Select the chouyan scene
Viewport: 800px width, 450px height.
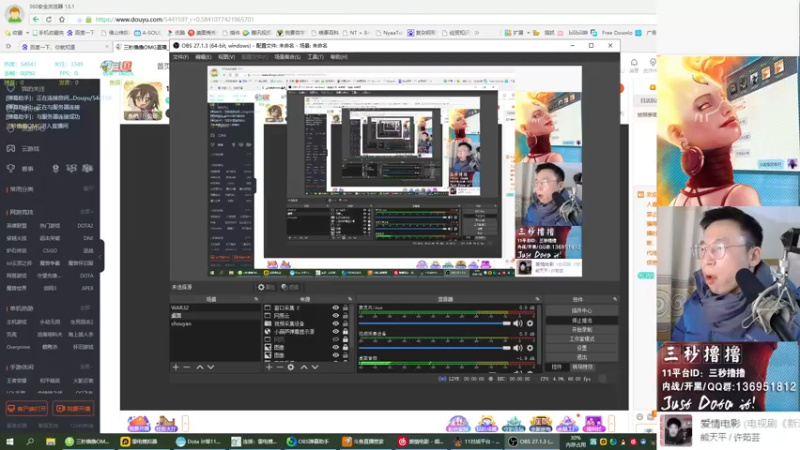click(215, 323)
